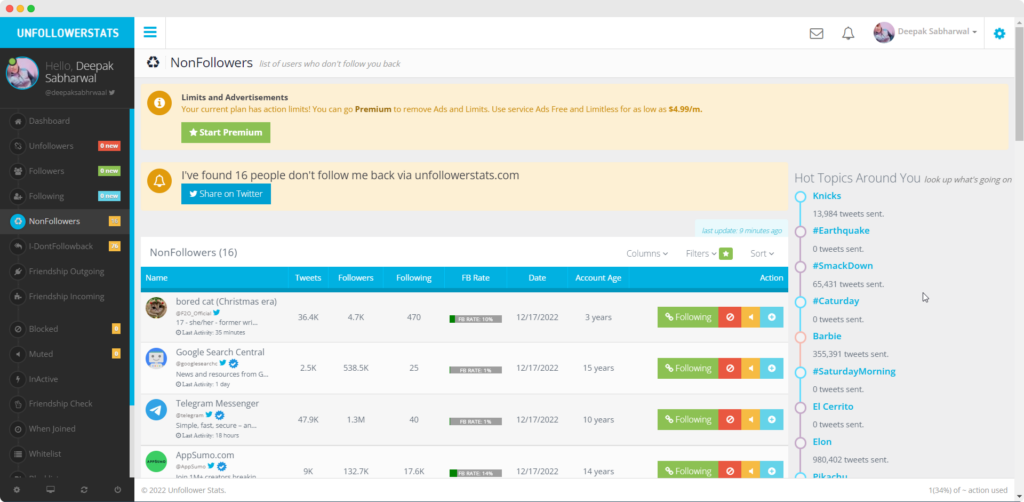Screen dimensions: 1024x502
Task: Sort by the Followers column header
Action: coord(356,278)
